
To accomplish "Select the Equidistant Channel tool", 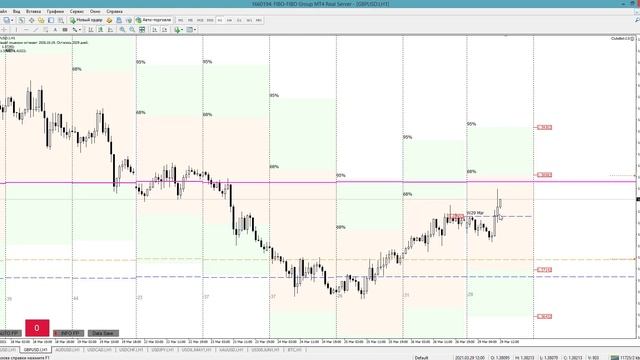I will [x=46, y=29].
